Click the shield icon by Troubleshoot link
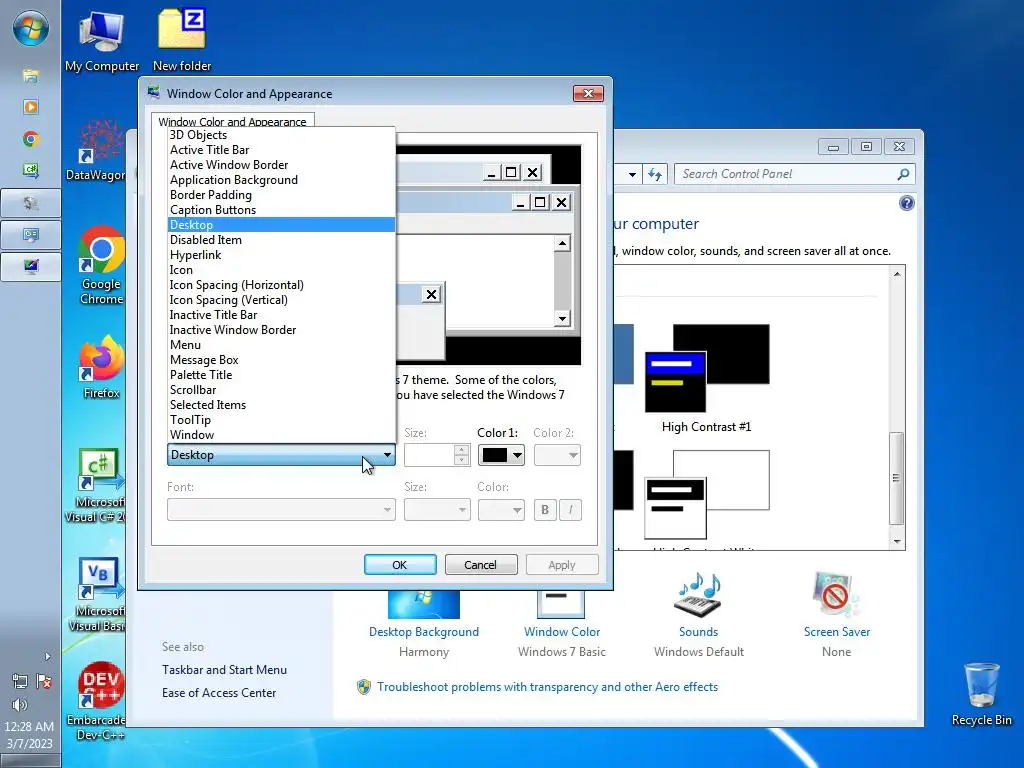This screenshot has height=768, width=1024. point(364,687)
